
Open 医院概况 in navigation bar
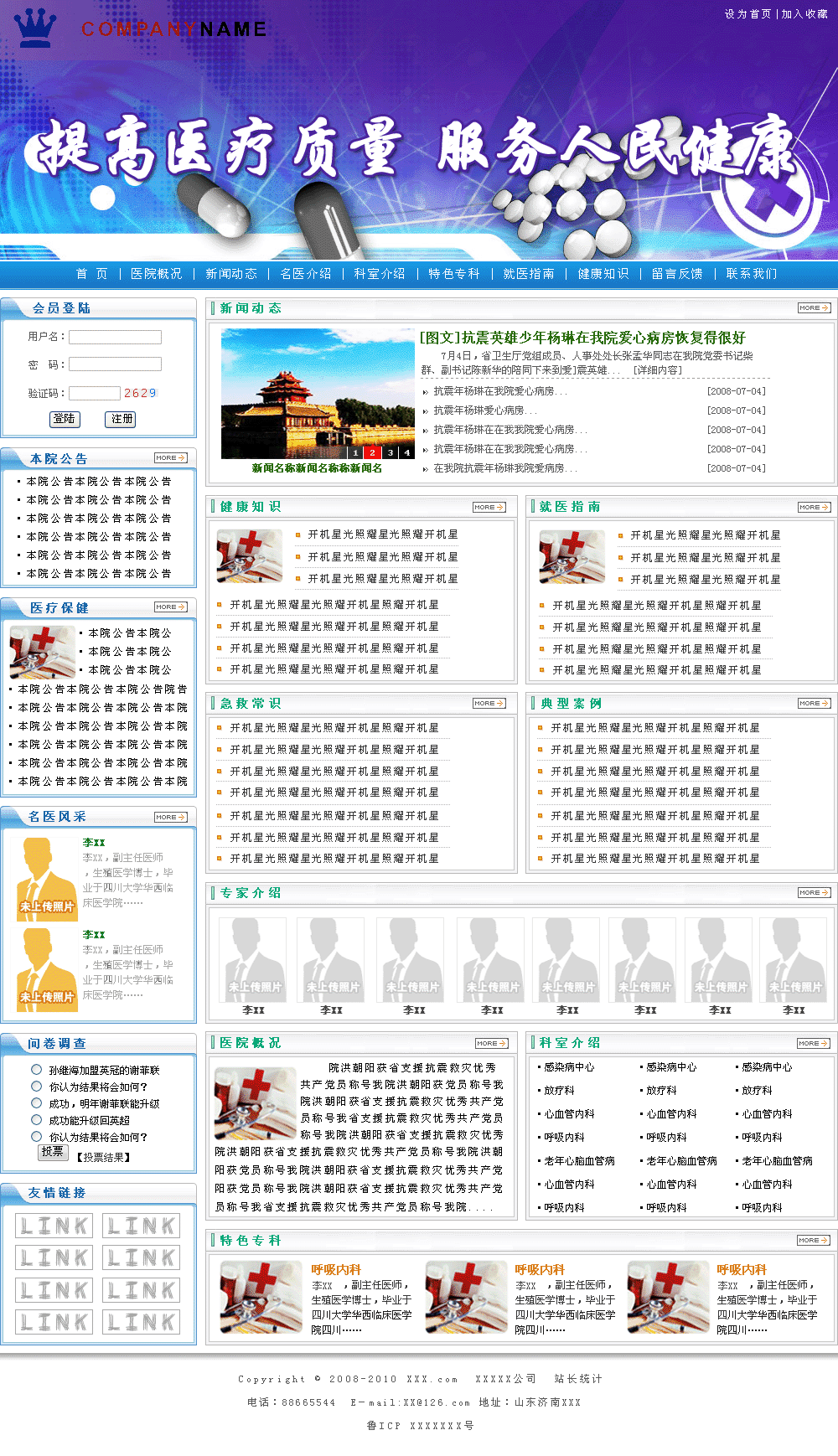click(156, 274)
